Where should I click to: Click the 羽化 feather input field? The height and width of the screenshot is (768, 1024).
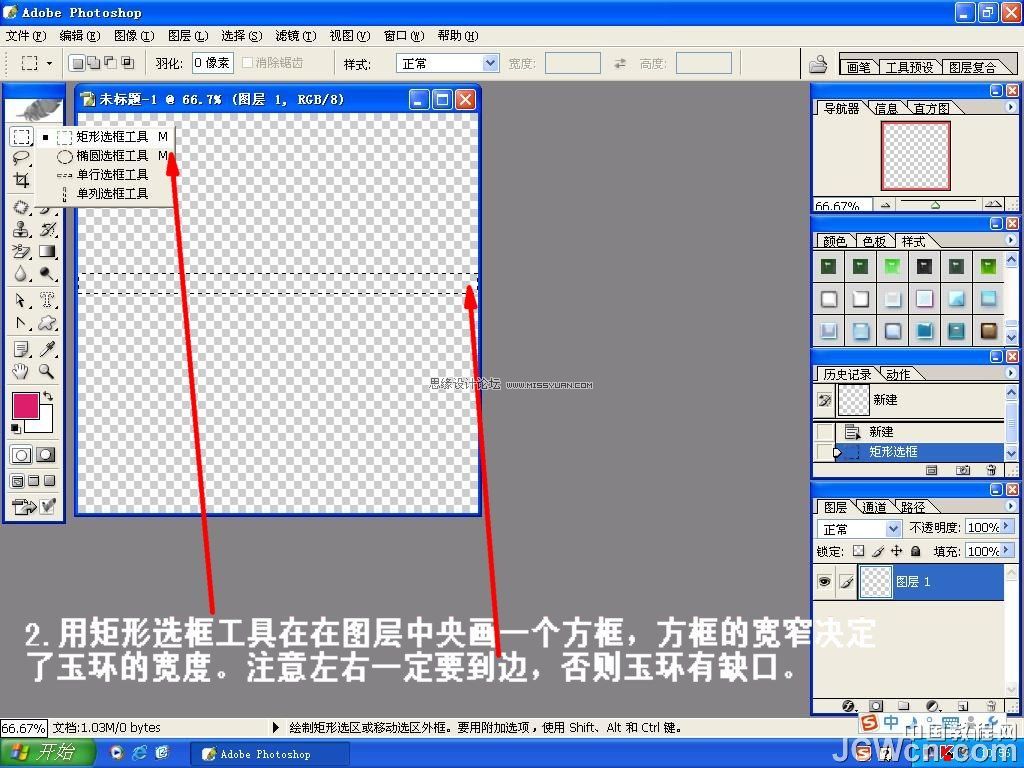click(212, 63)
